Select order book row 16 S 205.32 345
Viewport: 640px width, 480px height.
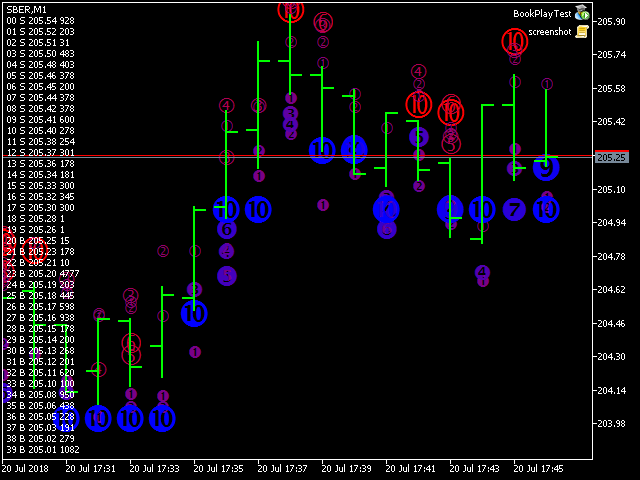click(x=40, y=197)
